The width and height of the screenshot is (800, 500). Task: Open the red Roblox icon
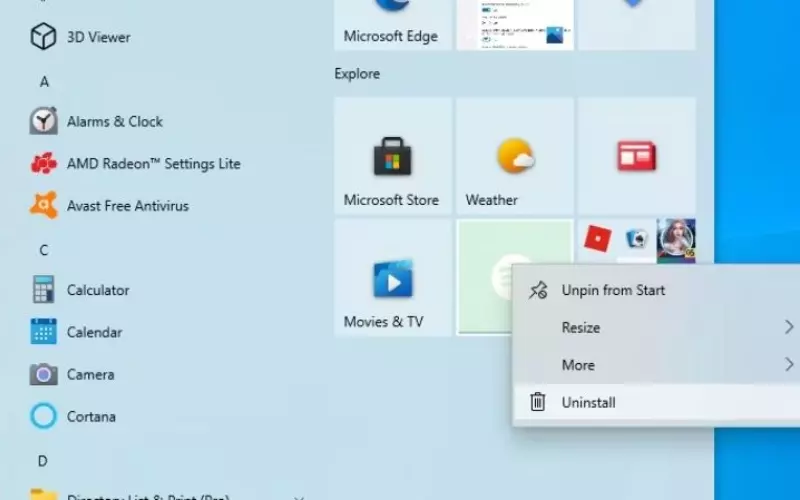click(597, 239)
